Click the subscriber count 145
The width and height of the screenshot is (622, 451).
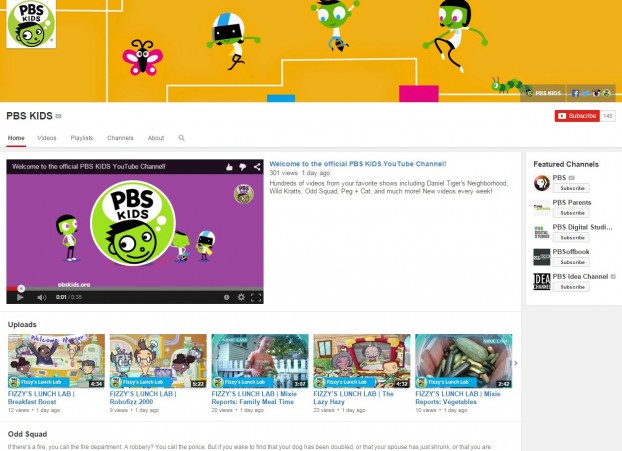tap(608, 116)
